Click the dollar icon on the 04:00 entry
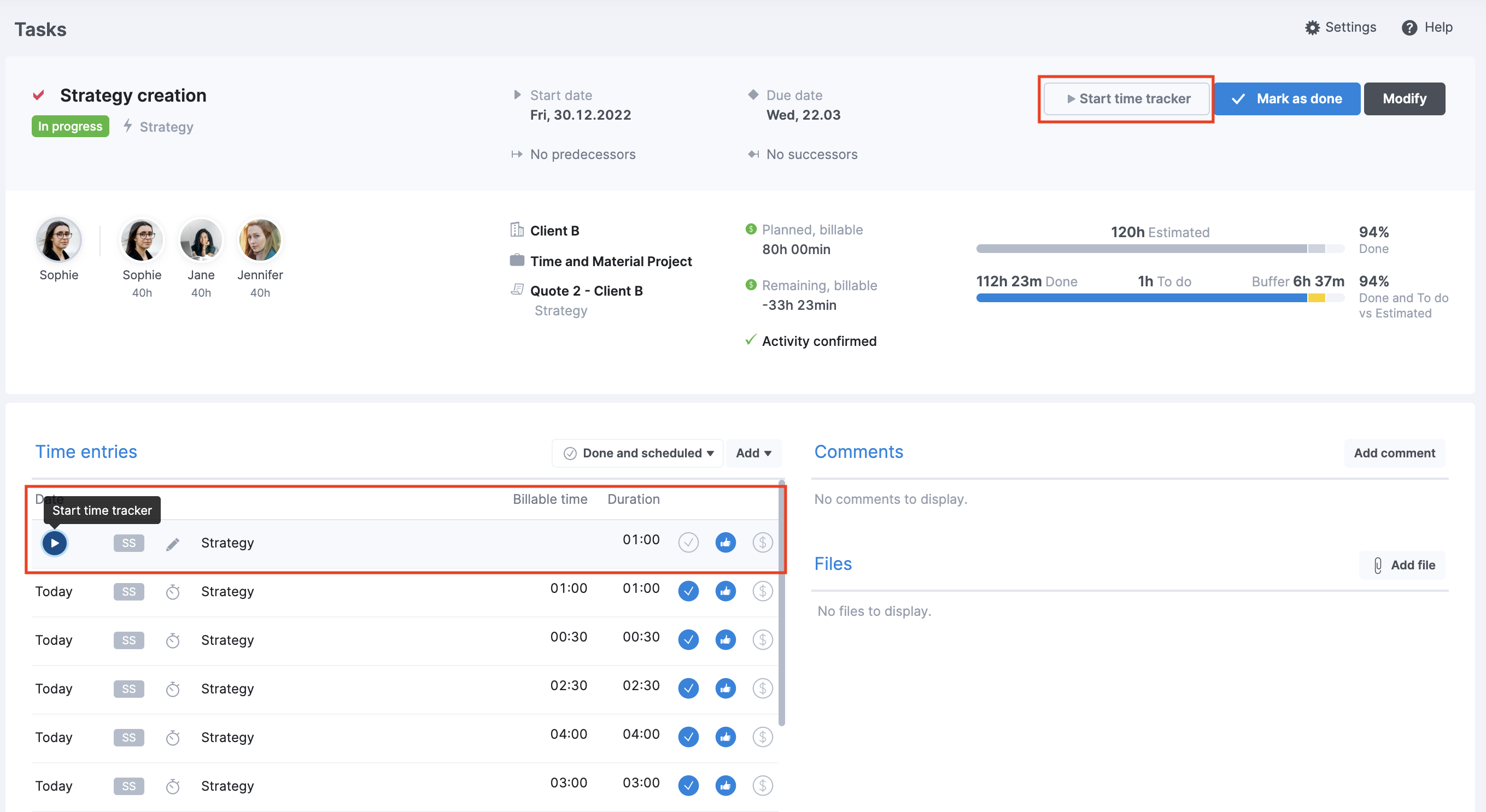Viewport: 1486px width, 812px height. [x=763, y=737]
